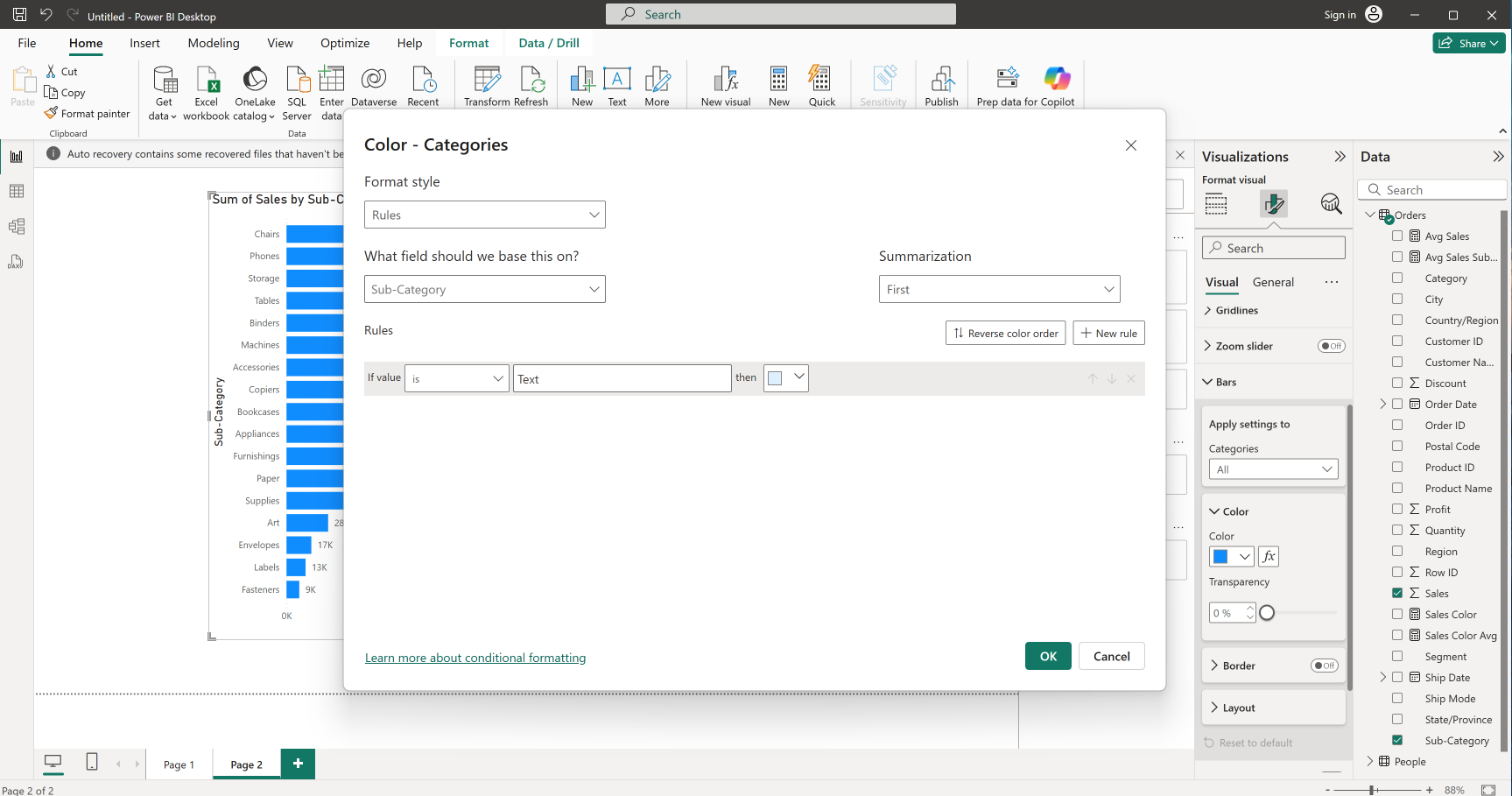Select the Format visual paintbrush icon
The width and height of the screenshot is (1512, 796).
tap(1273, 204)
